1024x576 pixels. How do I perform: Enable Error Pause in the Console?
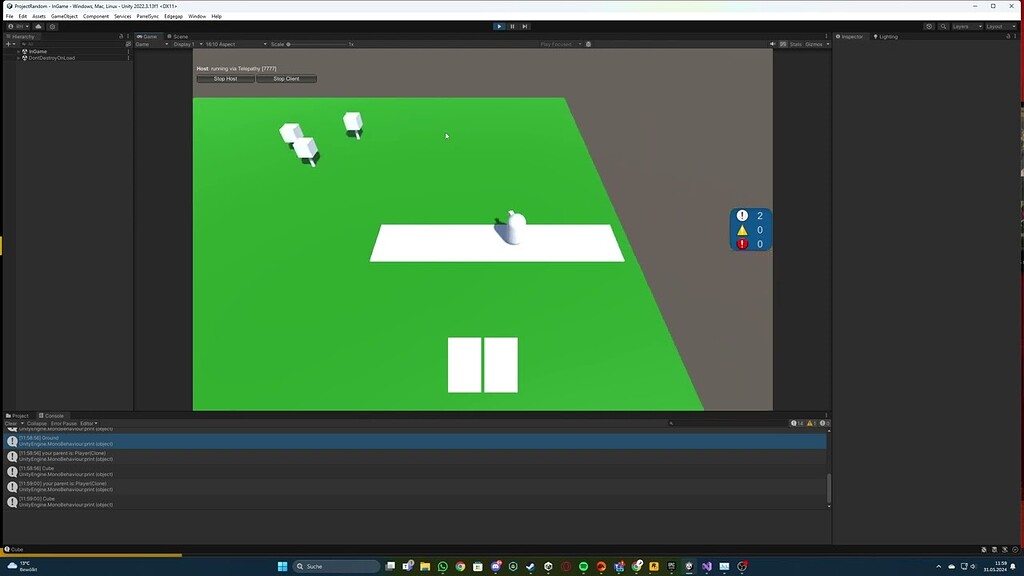click(x=62, y=423)
